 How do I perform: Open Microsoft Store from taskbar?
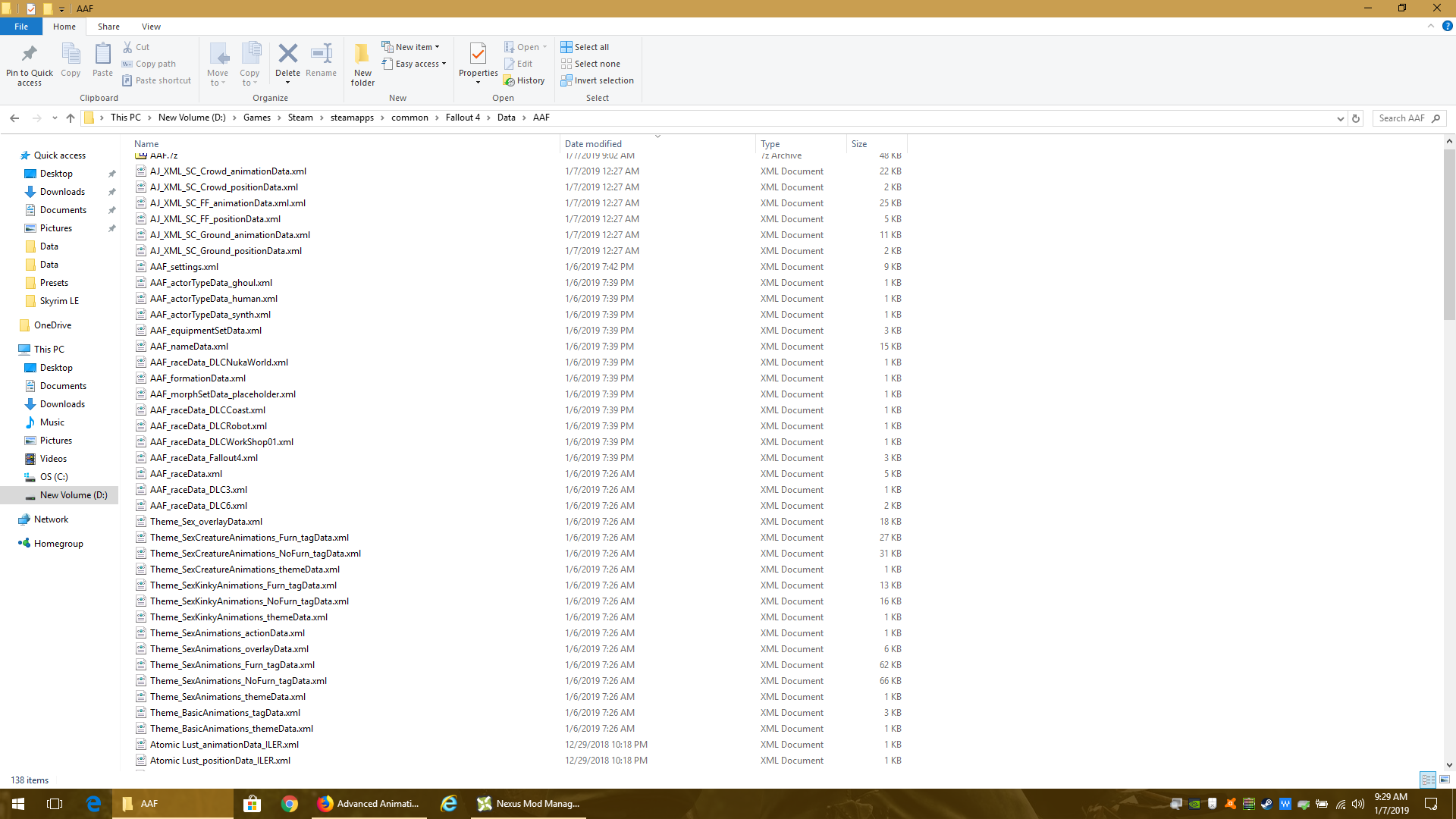point(252,804)
